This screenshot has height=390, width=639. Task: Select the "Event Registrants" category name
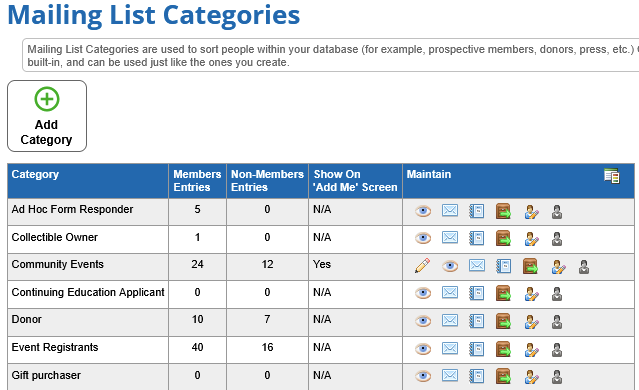click(x=55, y=347)
